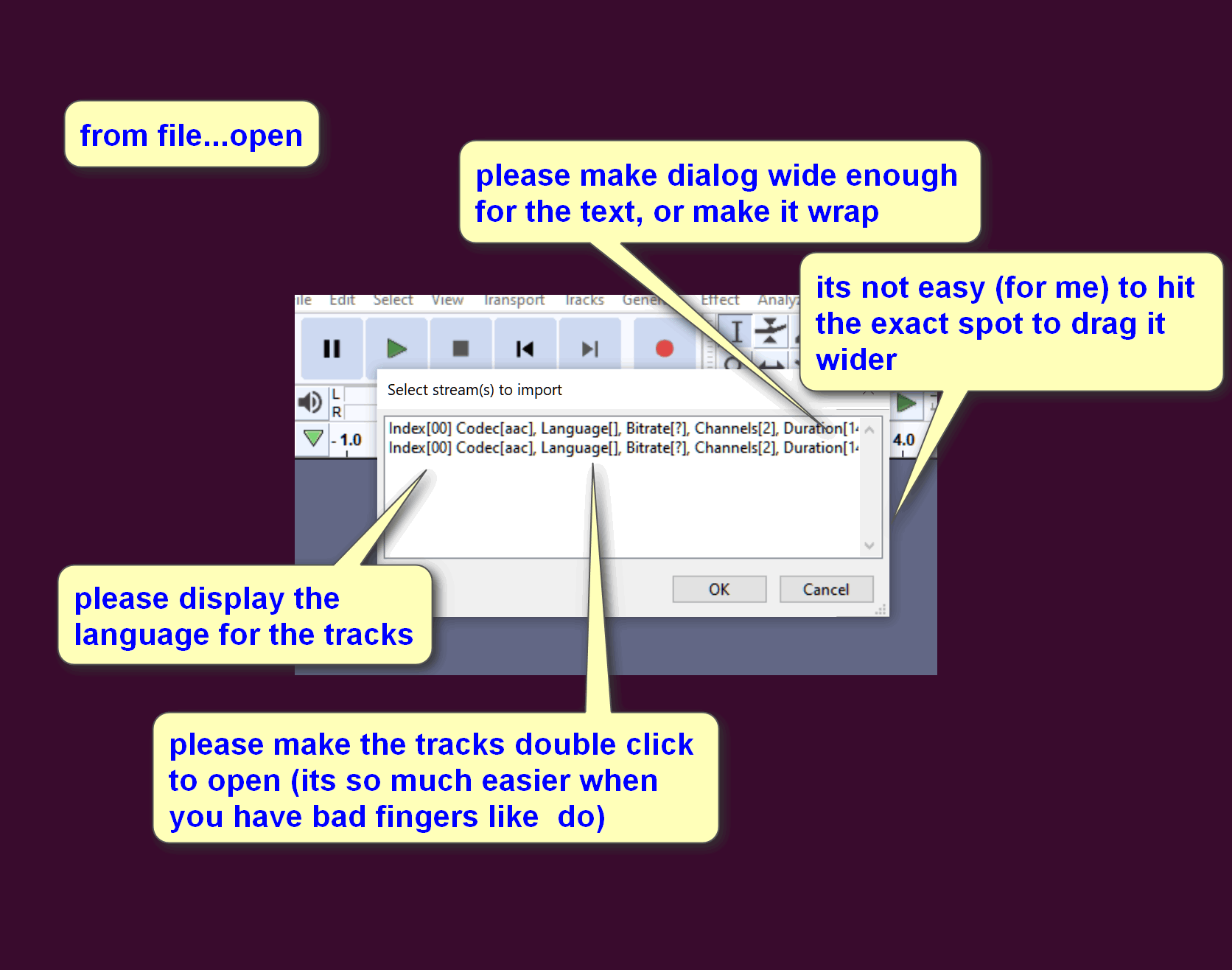This screenshot has height=970, width=1232.
Task: Click the Play-at-Speed green button
Action: pos(906,403)
